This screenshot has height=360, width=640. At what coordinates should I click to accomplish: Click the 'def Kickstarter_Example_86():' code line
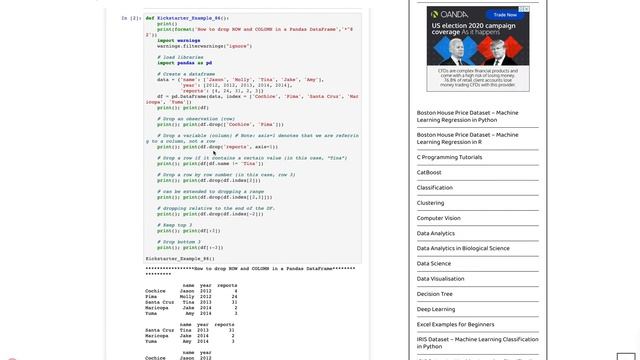click(187, 18)
